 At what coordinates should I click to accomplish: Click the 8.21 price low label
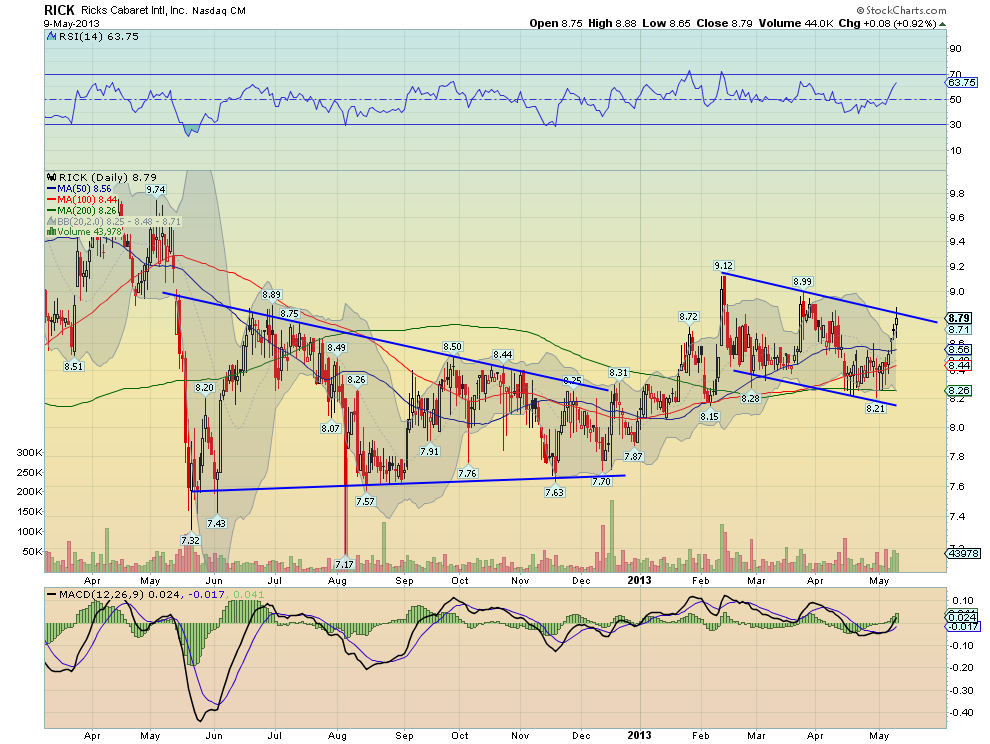(875, 409)
